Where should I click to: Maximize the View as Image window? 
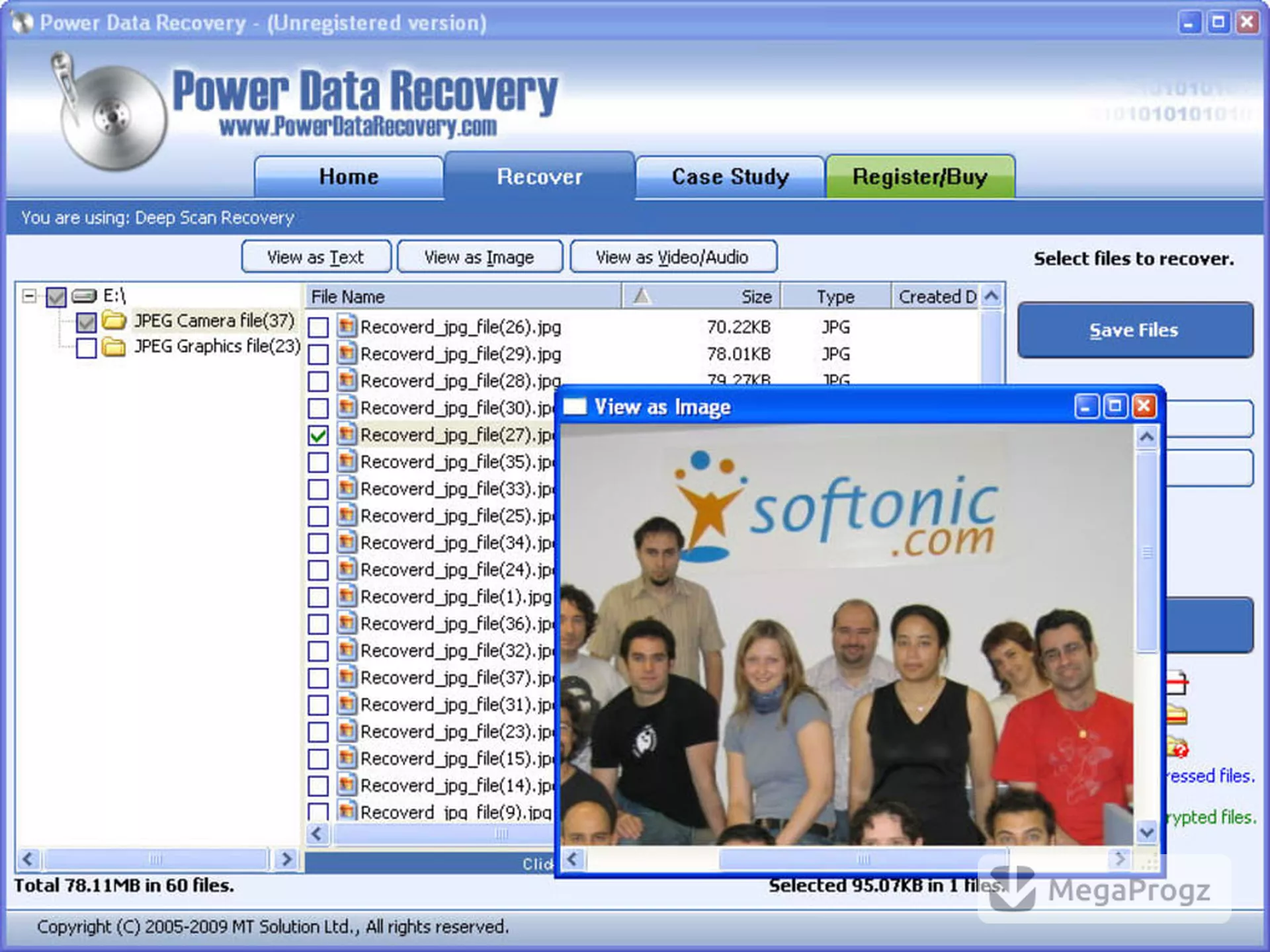[x=1115, y=406]
